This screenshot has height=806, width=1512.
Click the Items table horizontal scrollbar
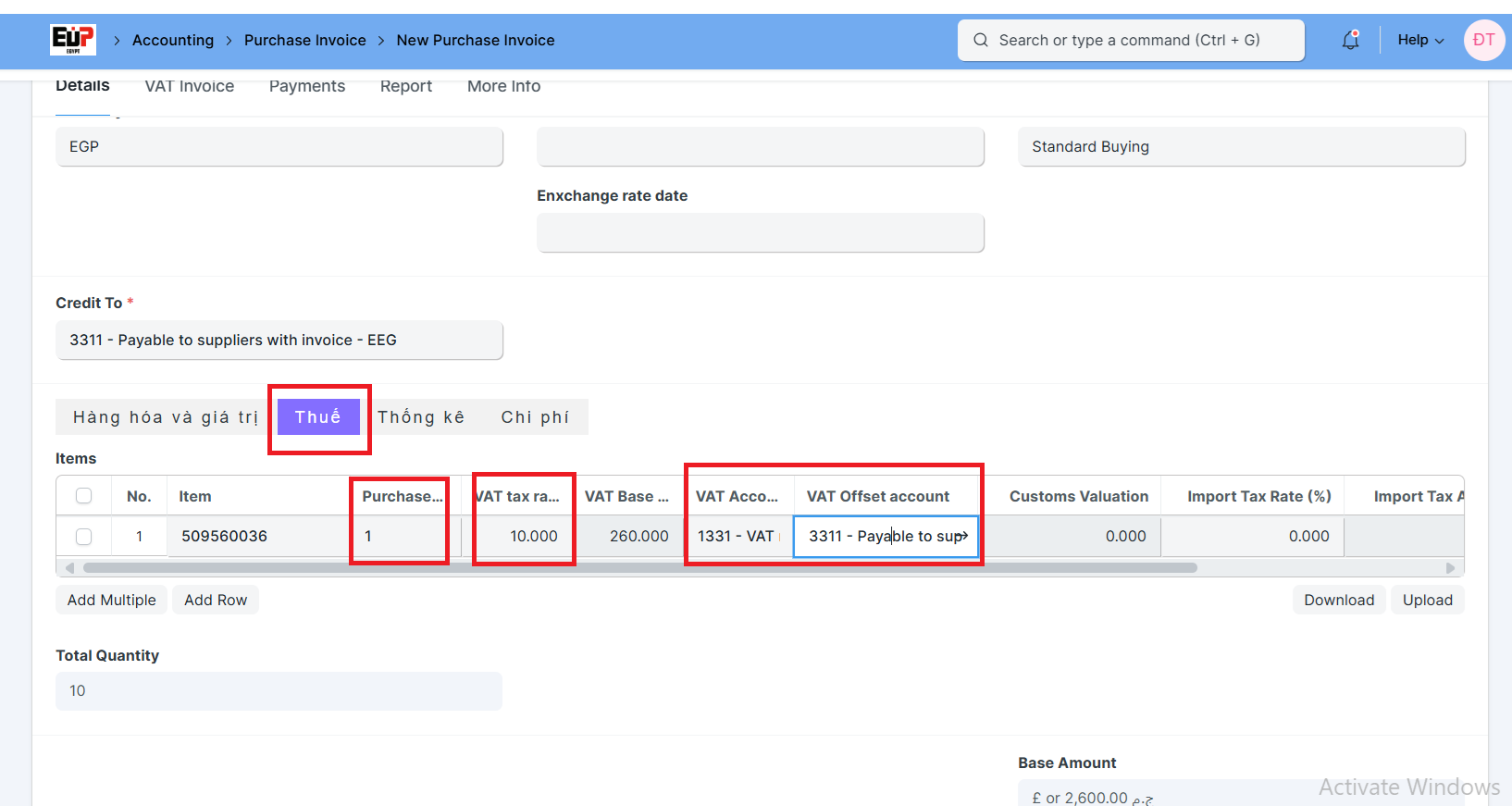tap(638, 567)
